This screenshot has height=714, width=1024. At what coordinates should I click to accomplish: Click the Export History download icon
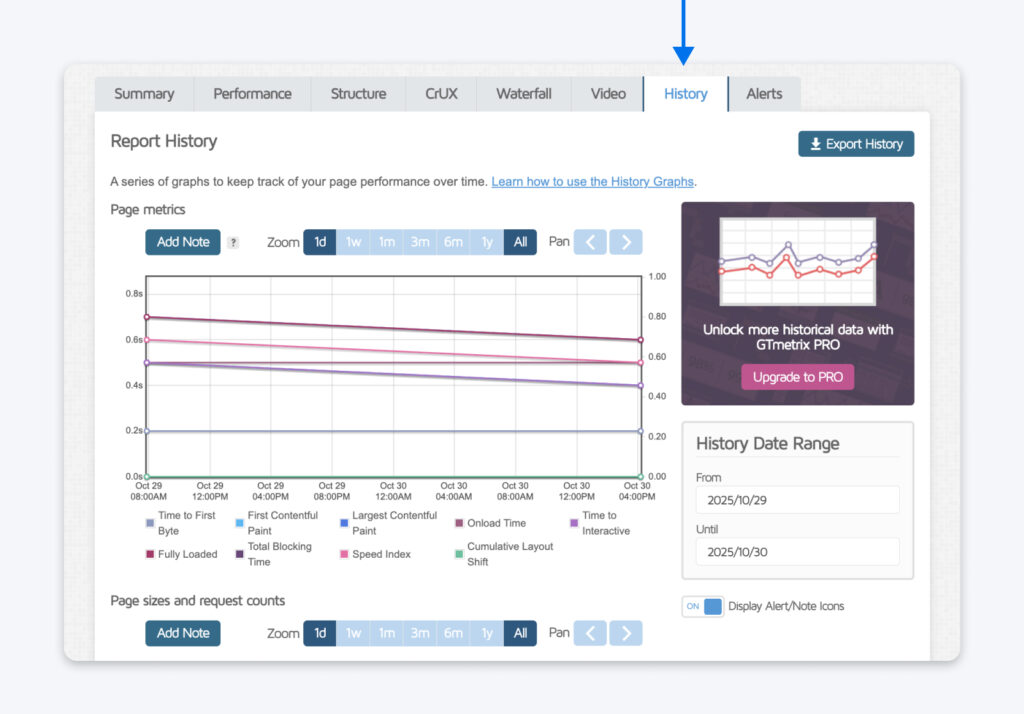[816, 143]
